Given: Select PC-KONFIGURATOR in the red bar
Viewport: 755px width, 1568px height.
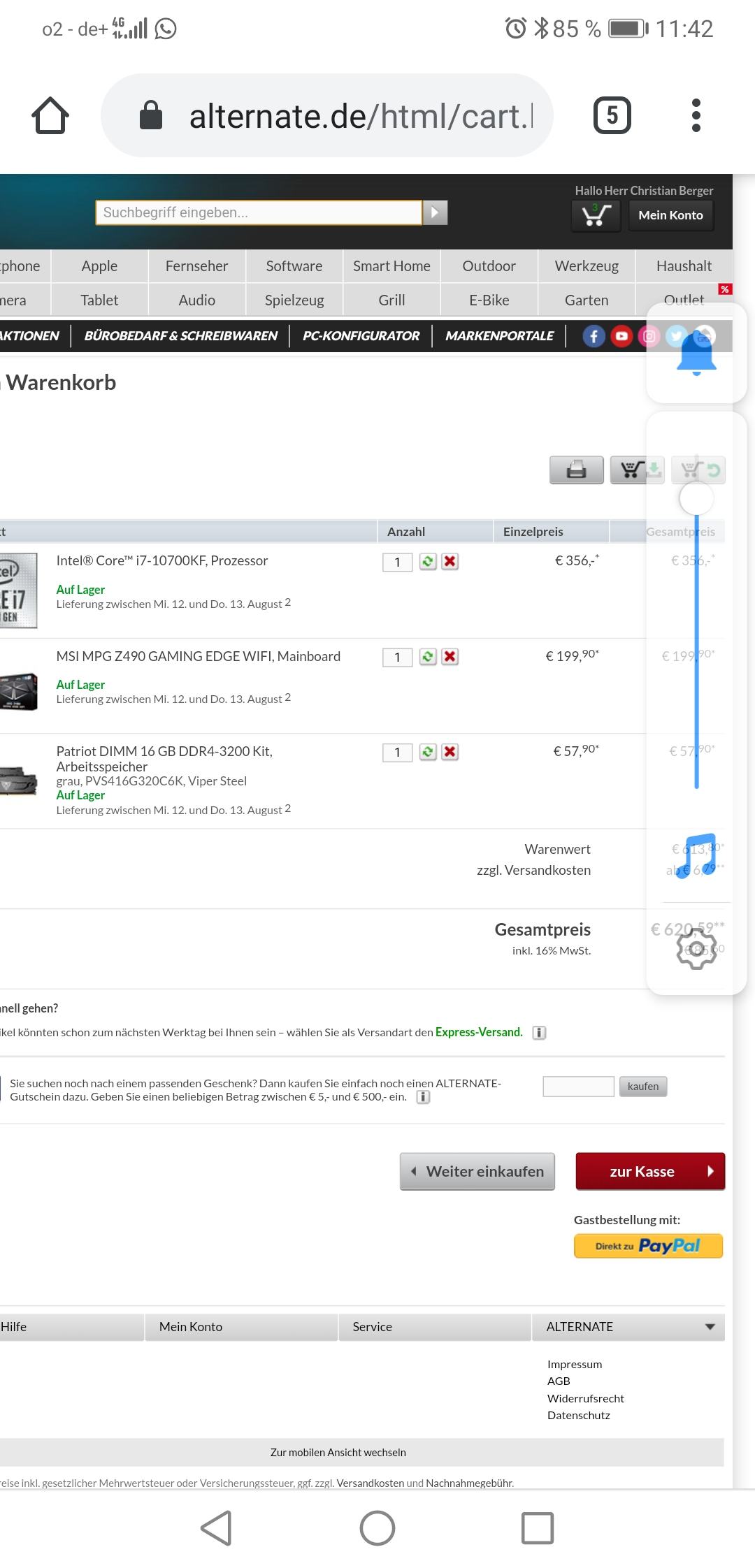Looking at the screenshot, I should (x=361, y=336).
